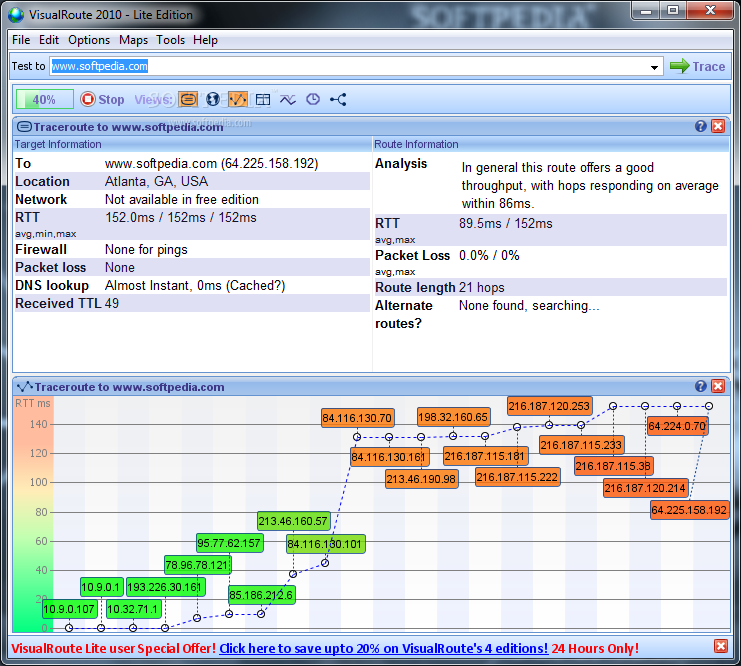Open the Help menu
Image resolution: width=741 pixels, height=666 pixels.
(x=205, y=40)
